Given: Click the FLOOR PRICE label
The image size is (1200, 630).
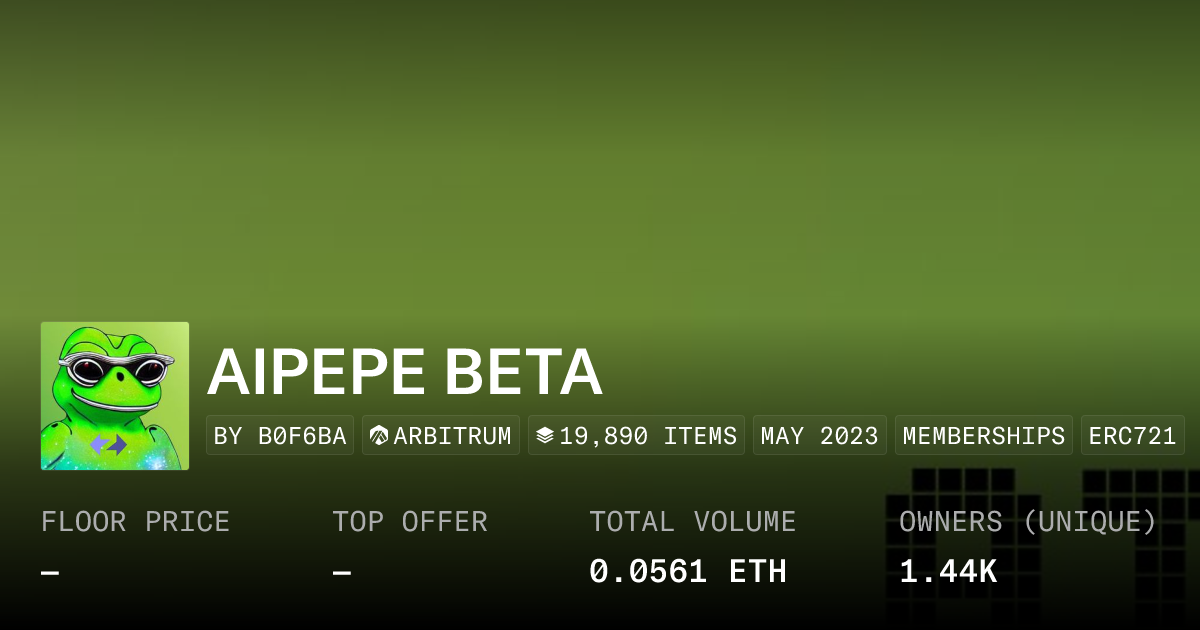Looking at the screenshot, I should pyautogui.click(x=135, y=522).
